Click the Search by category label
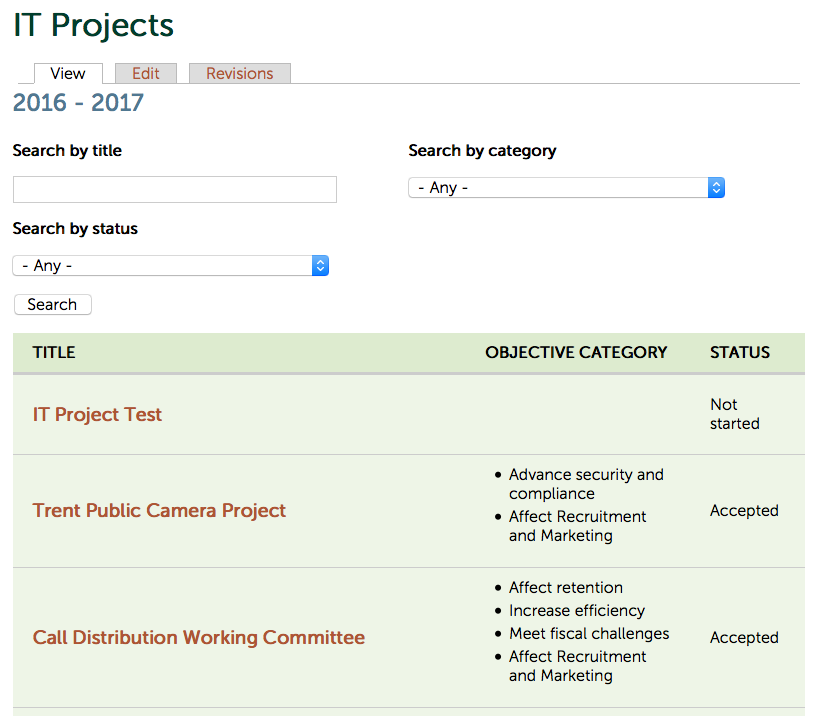 (482, 151)
